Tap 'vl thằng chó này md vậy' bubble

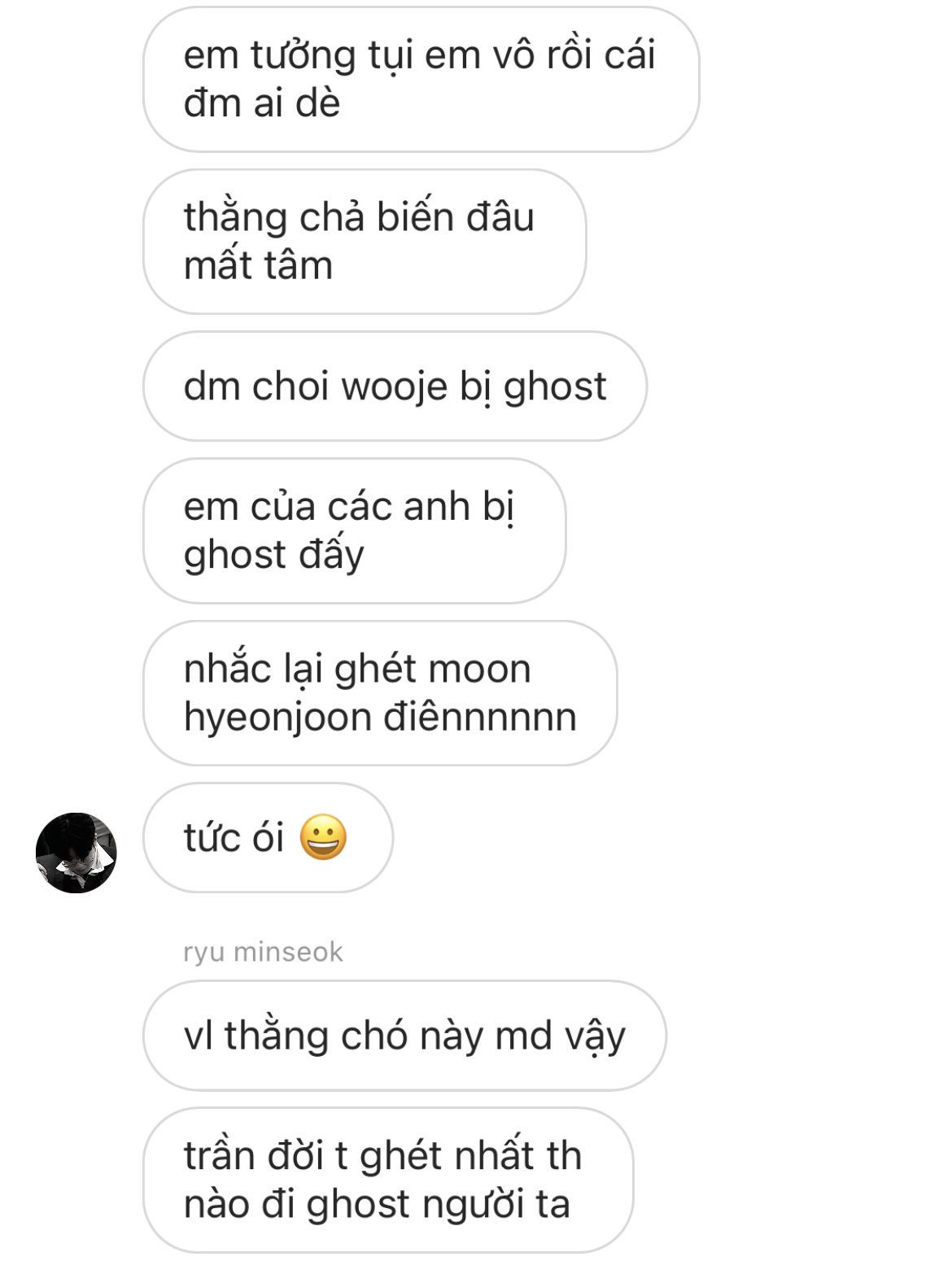click(x=404, y=1036)
